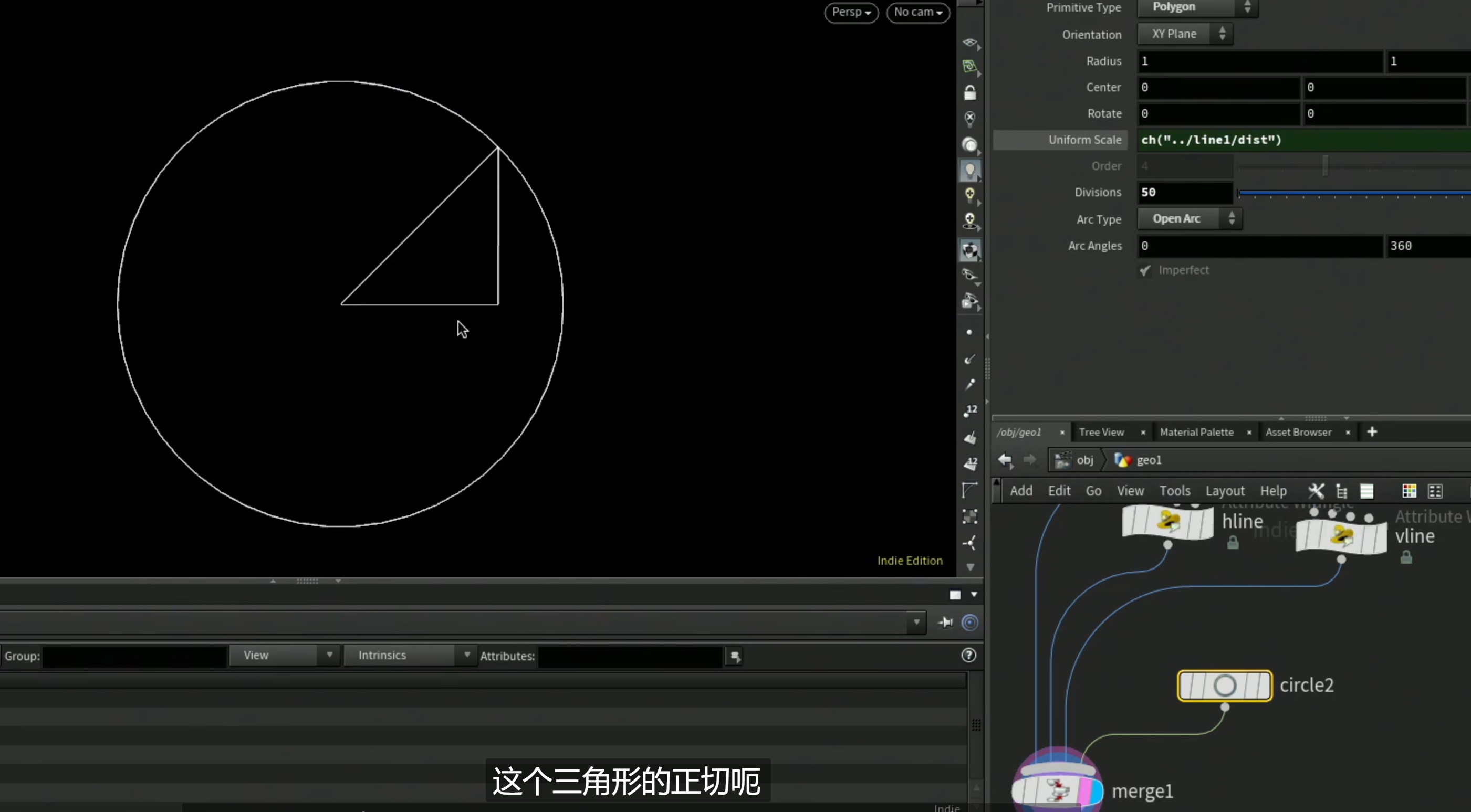
Task: Click the network tools wrench icon
Action: tap(1316, 491)
